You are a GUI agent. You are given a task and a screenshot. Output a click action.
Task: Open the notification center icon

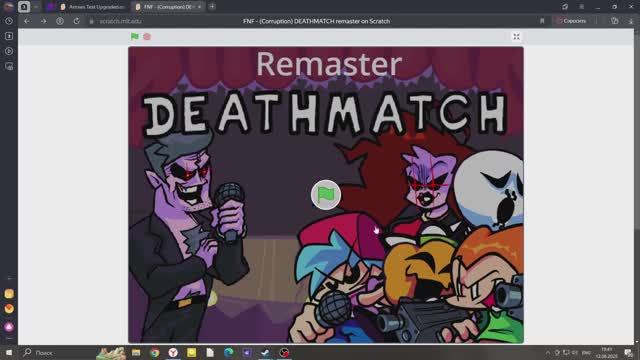[x=629, y=353]
